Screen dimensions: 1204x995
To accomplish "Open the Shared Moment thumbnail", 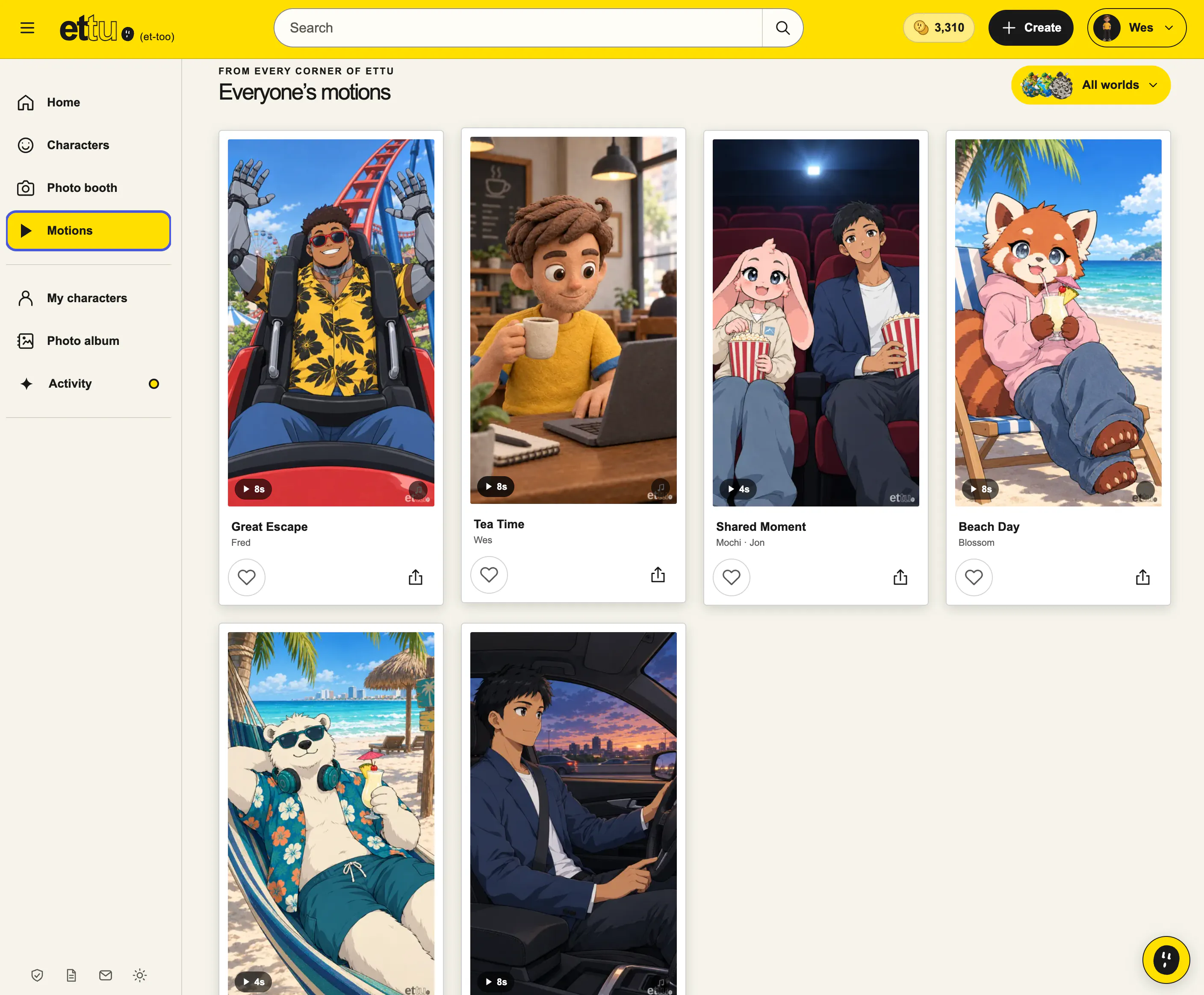I will [x=816, y=323].
